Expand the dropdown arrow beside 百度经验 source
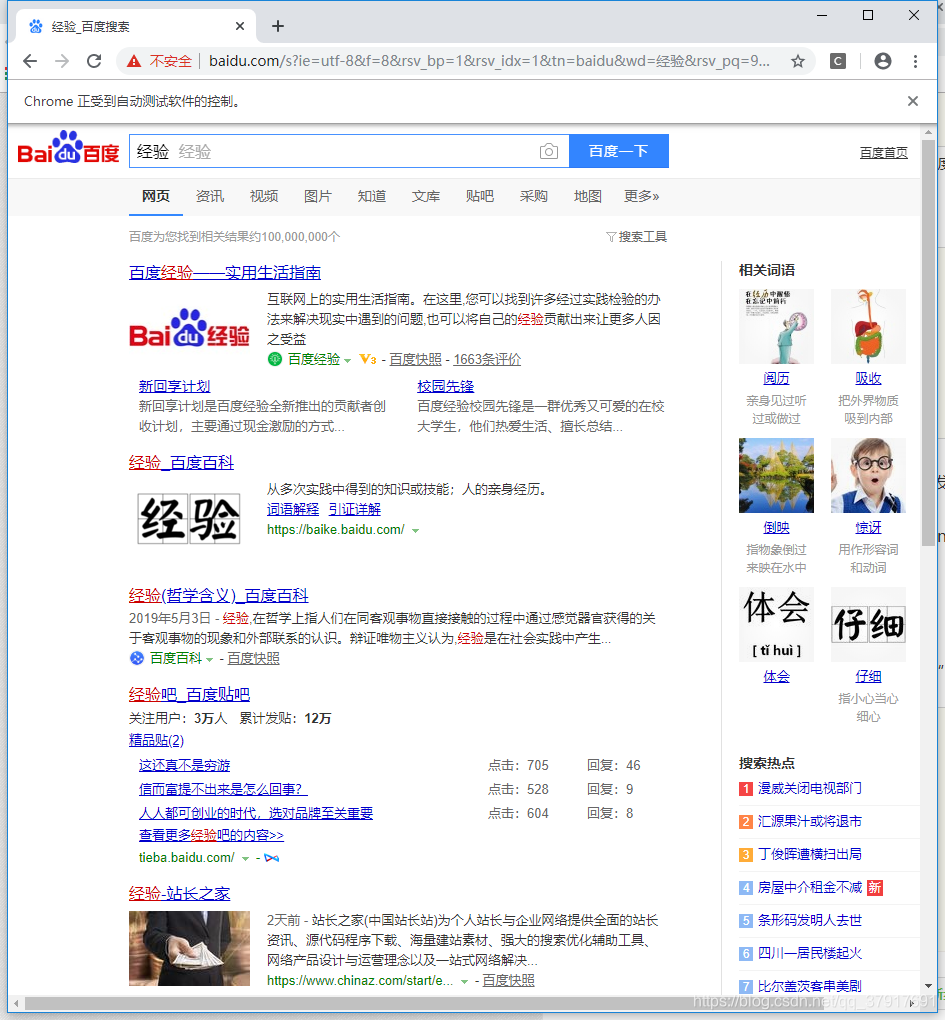 click(x=347, y=360)
